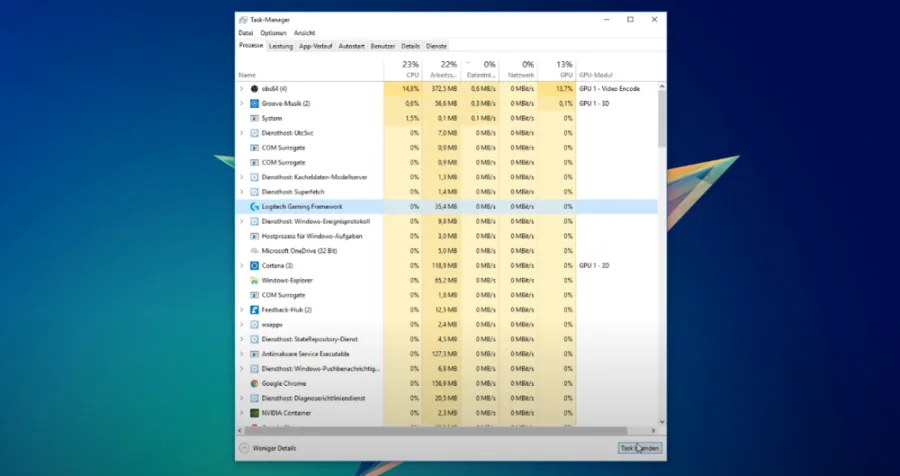Select the Cortana process icon
Image resolution: width=900 pixels, height=476 pixels.
point(254,266)
